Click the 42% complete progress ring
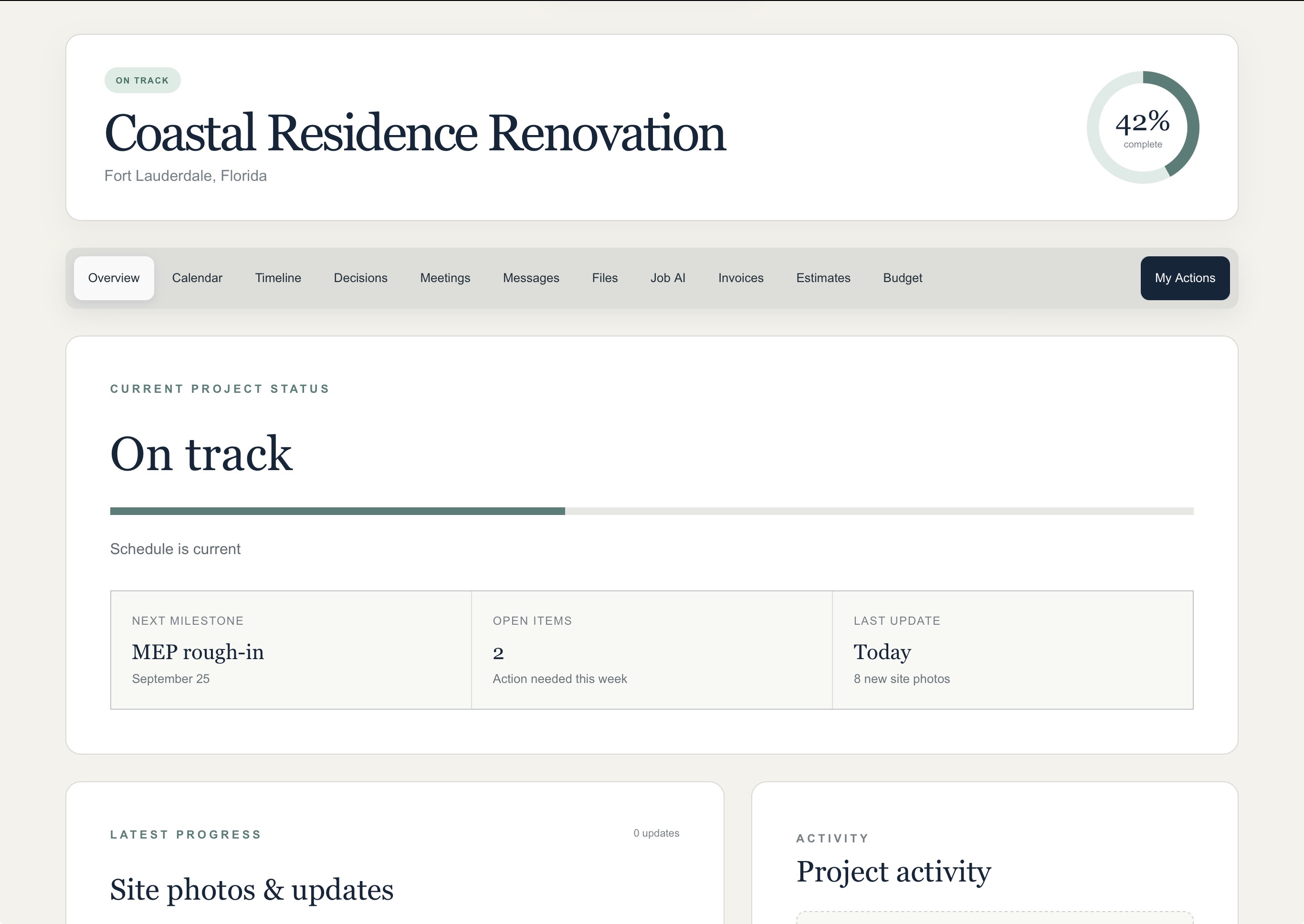 [x=1142, y=127]
